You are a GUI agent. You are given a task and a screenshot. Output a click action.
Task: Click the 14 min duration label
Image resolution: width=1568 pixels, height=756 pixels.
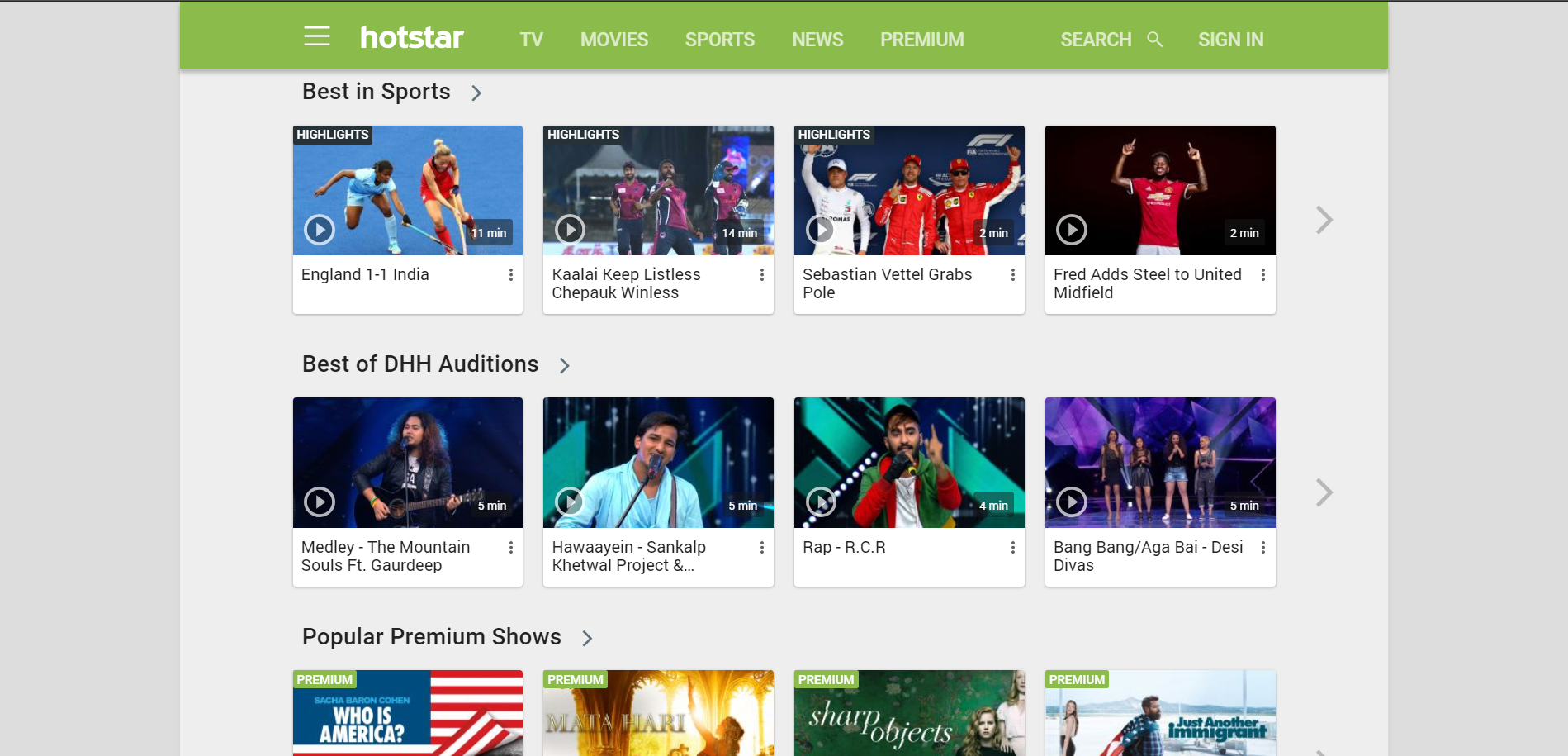(x=740, y=233)
